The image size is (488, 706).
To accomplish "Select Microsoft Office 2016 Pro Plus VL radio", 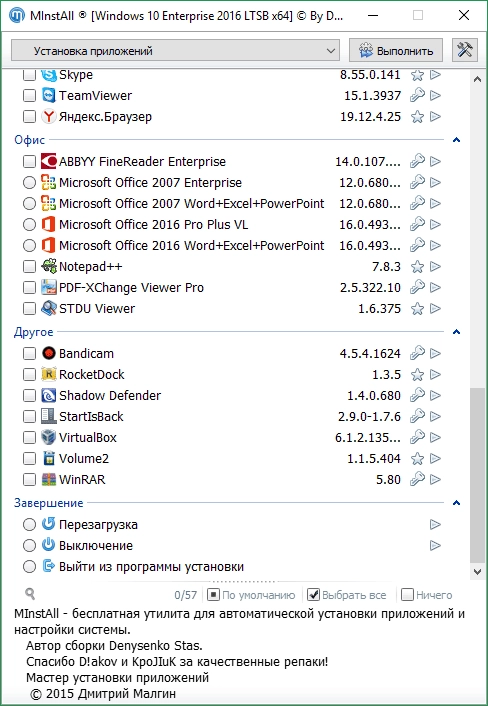I will [x=29, y=224].
